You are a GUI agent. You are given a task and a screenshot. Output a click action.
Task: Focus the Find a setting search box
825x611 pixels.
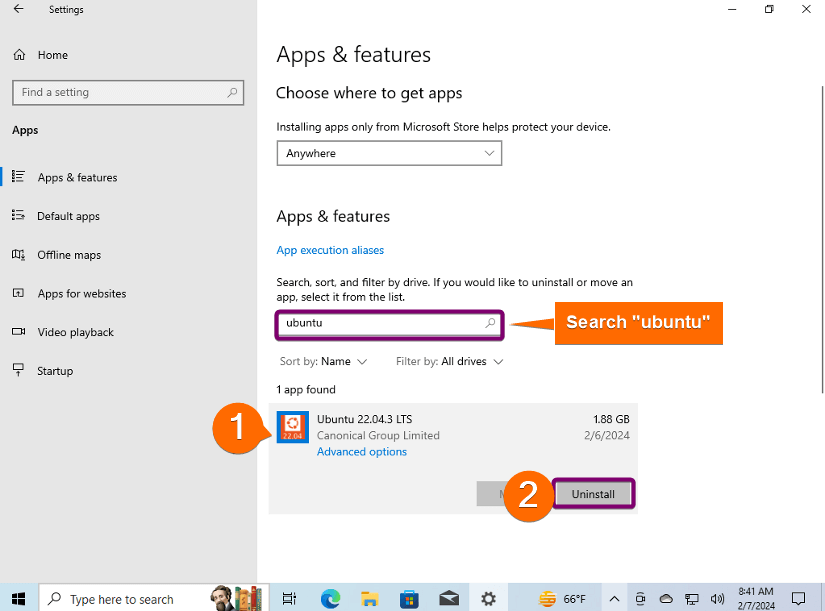pyautogui.click(x=128, y=93)
